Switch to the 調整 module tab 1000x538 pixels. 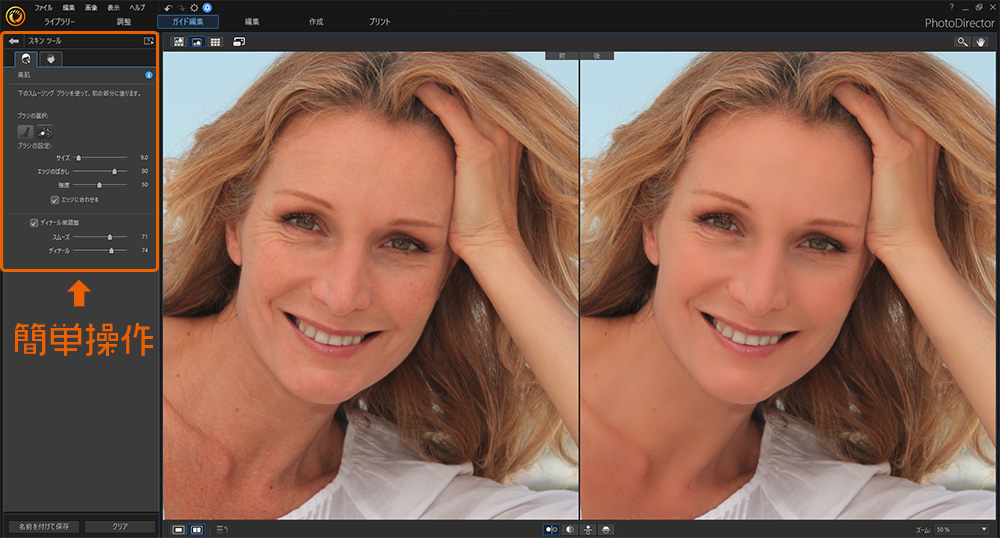click(124, 22)
